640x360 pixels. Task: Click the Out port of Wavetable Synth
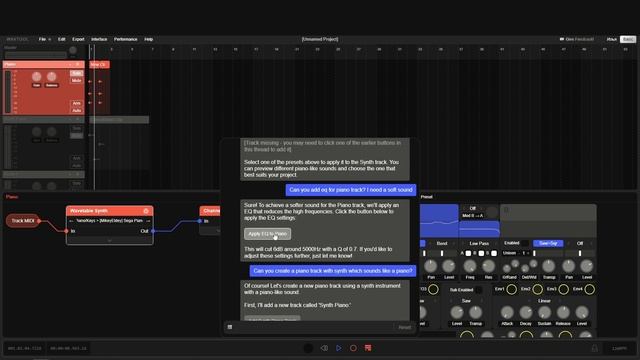pyautogui.click(x=153, y=231)
